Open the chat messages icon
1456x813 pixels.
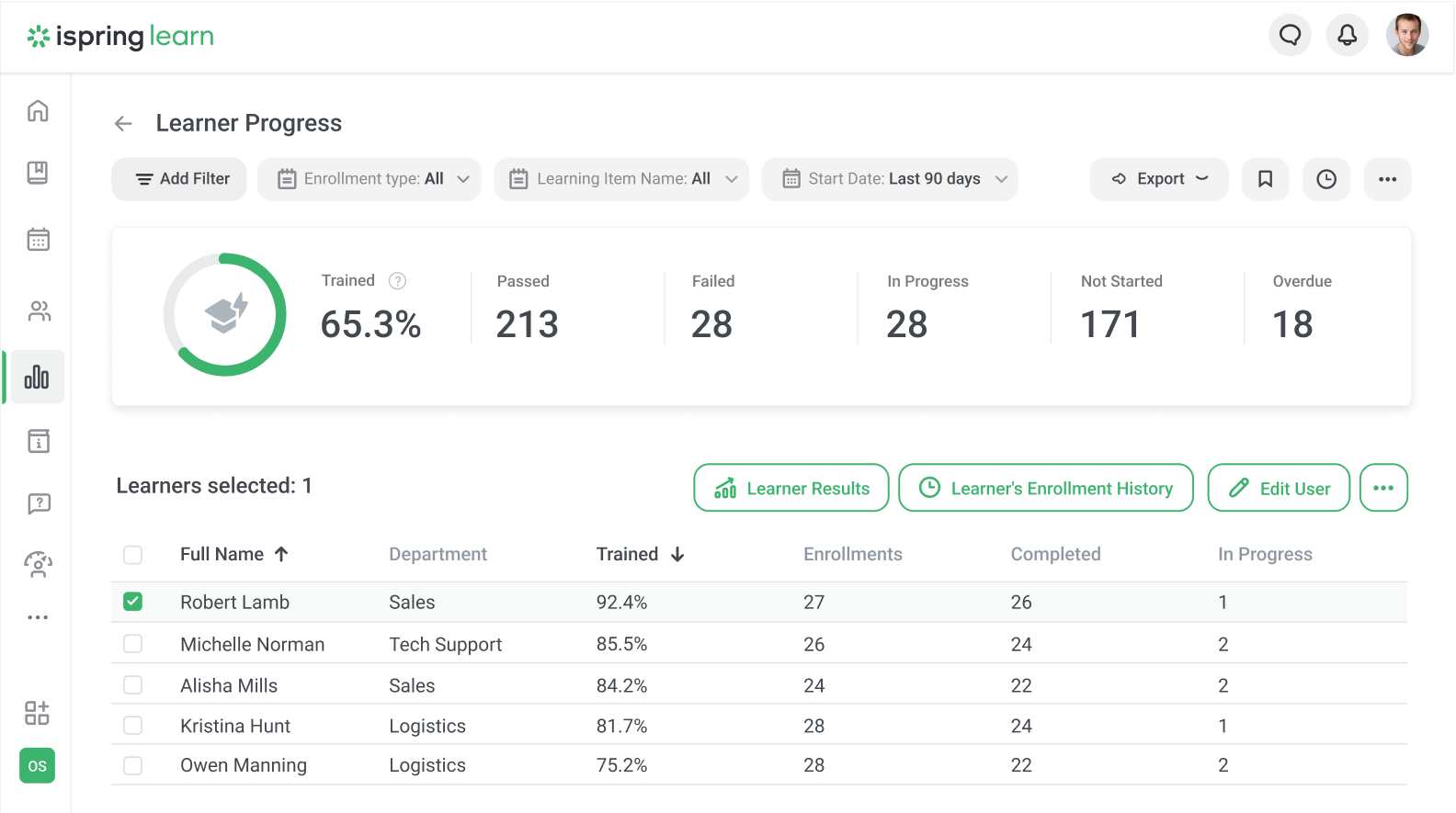point(1290,36)
